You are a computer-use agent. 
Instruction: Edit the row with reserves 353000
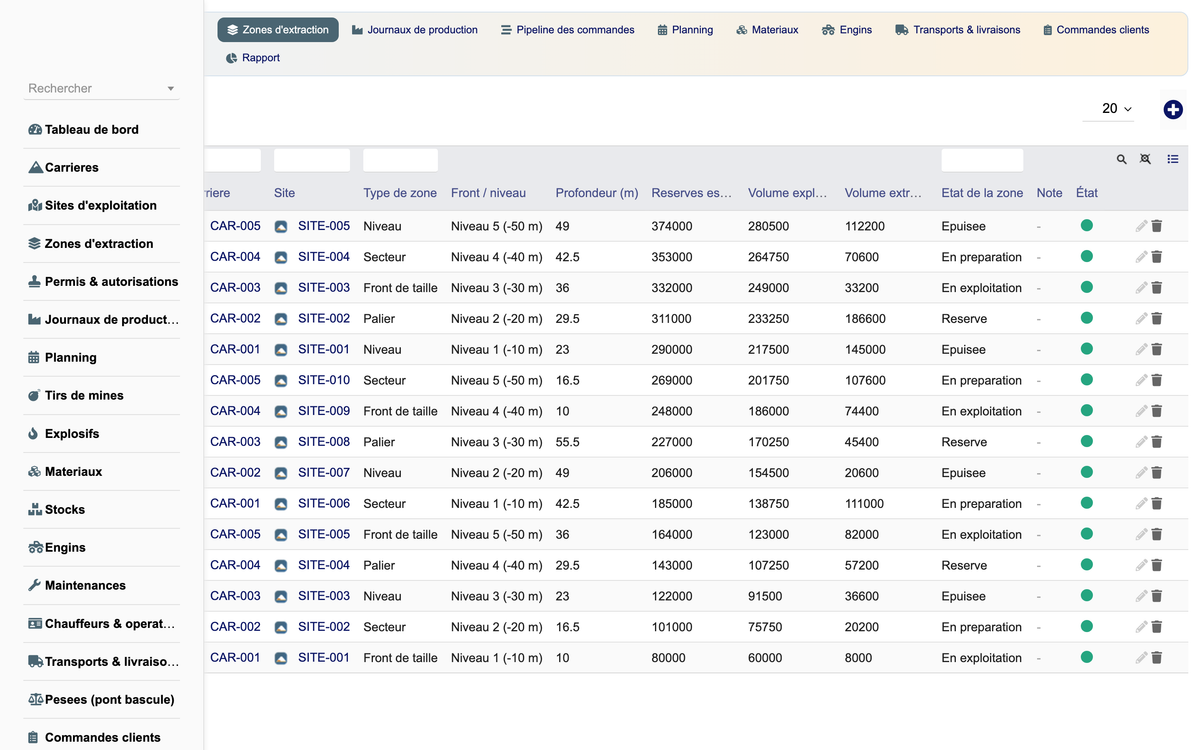tap(1141, 257)
